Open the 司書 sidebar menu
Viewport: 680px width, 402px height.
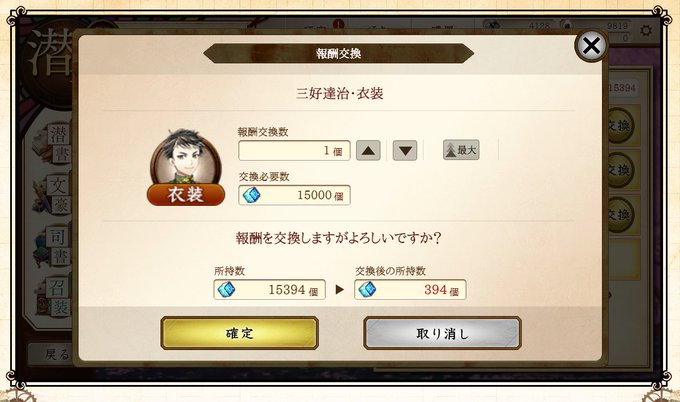coord(52,245)
